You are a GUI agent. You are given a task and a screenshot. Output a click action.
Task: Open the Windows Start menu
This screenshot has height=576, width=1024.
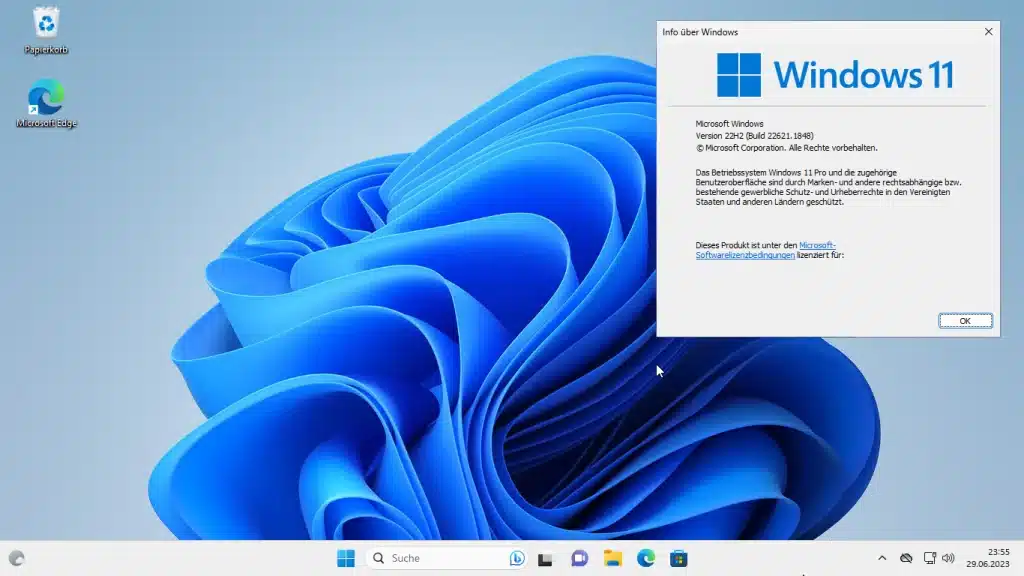tap(346, 558)
